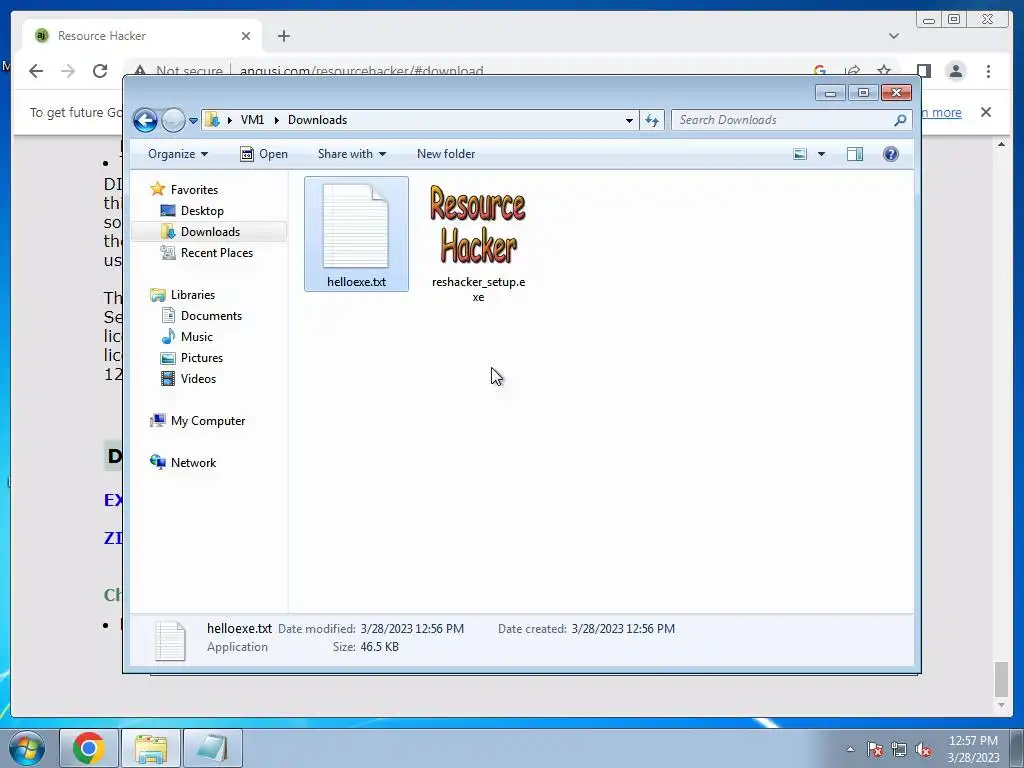Click Chrome's vertical scrollbar thumb
This screenshot has width=1024, height=768.
[x=1001, y=680]
